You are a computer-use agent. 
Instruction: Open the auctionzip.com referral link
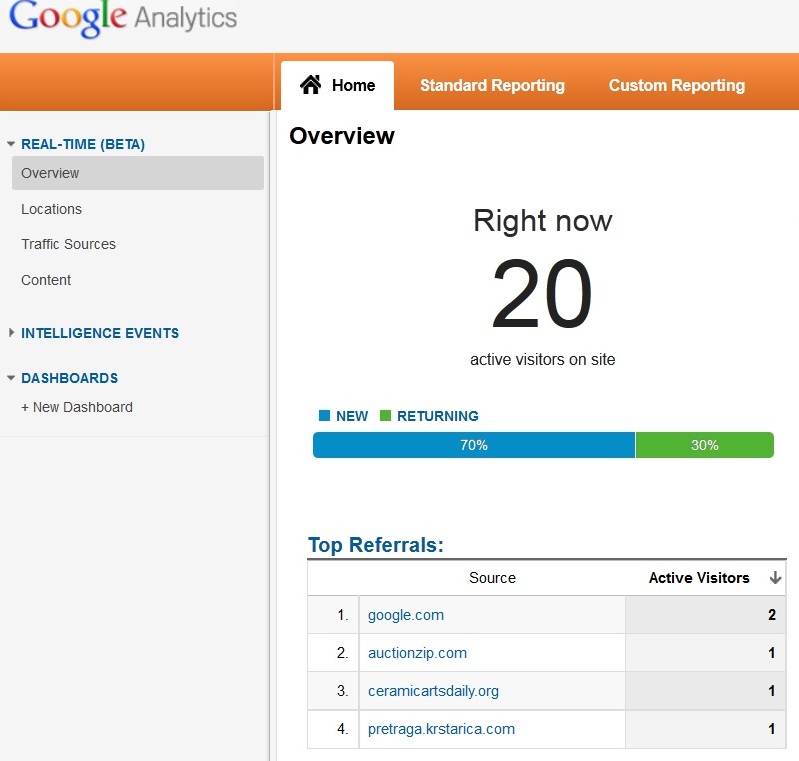[417, 653]
